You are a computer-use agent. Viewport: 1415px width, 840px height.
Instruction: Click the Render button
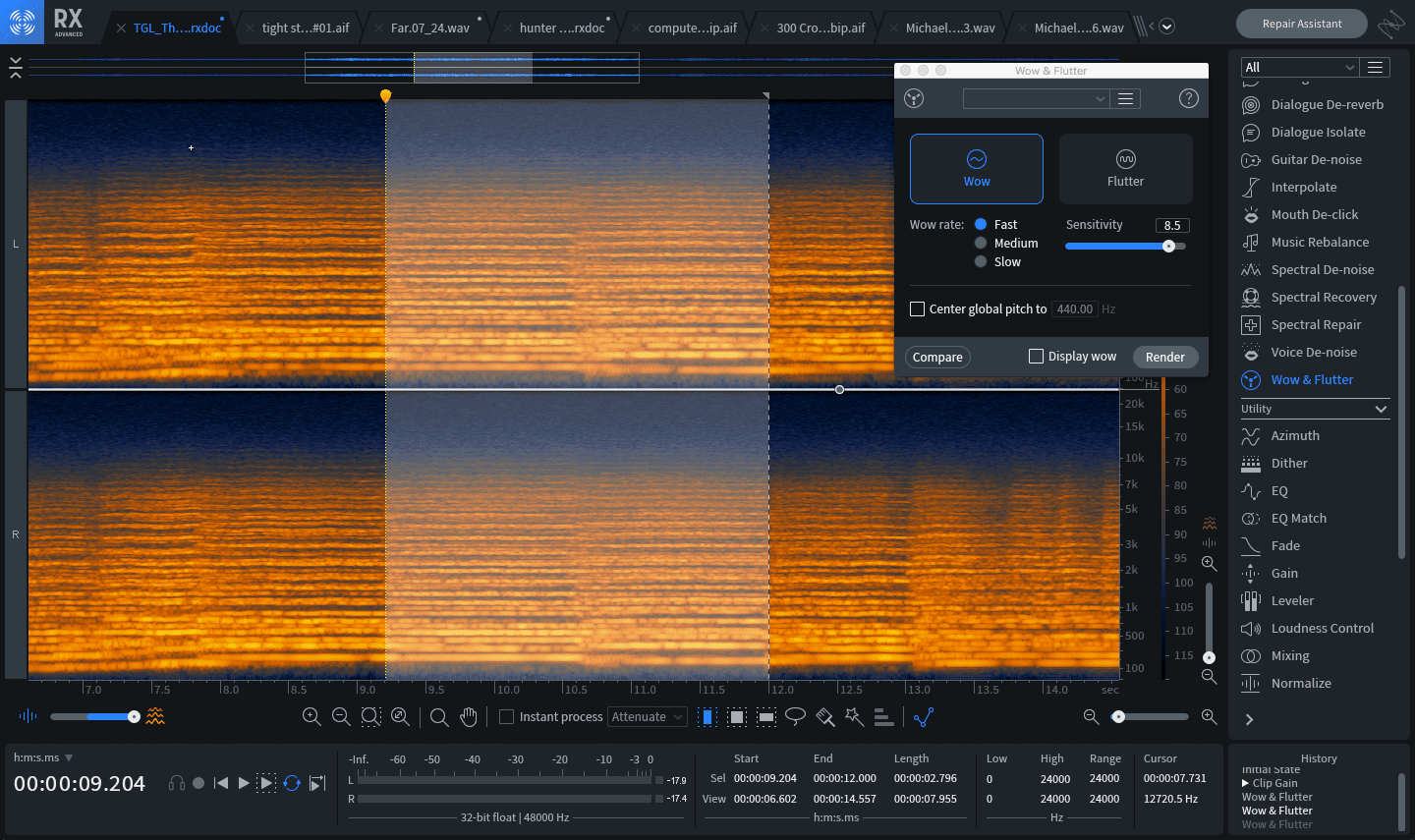coord(1165,357)
